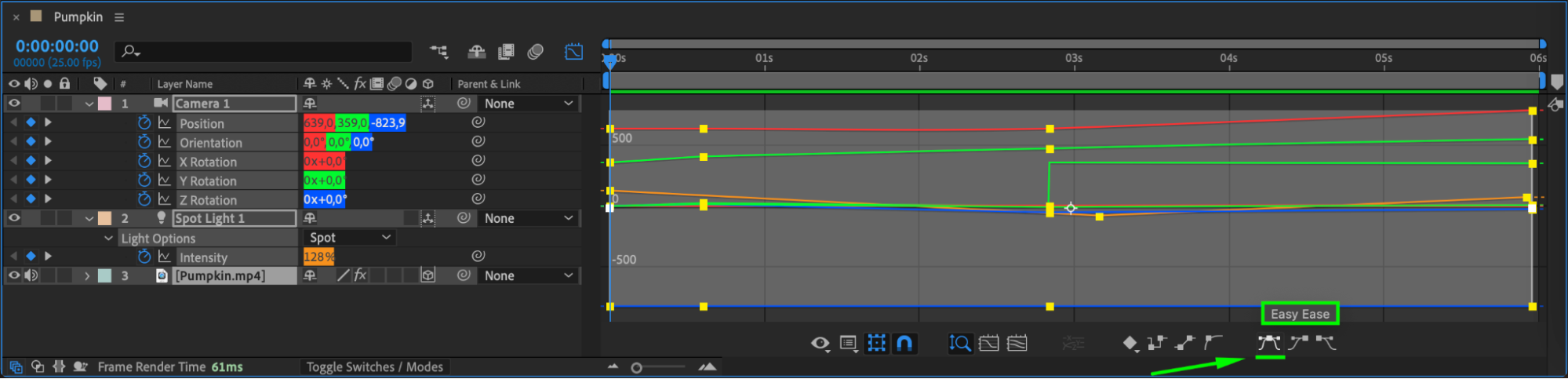1568x379 pixels.
Task: Convert selected keyframes to Hold
Action: [1156, 343]
